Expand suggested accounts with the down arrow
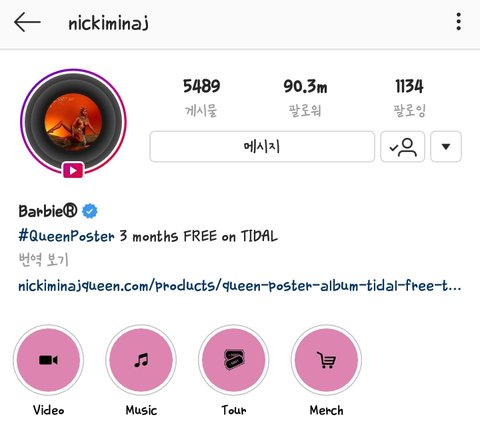The image size is (480, 435). coord(446,147)
